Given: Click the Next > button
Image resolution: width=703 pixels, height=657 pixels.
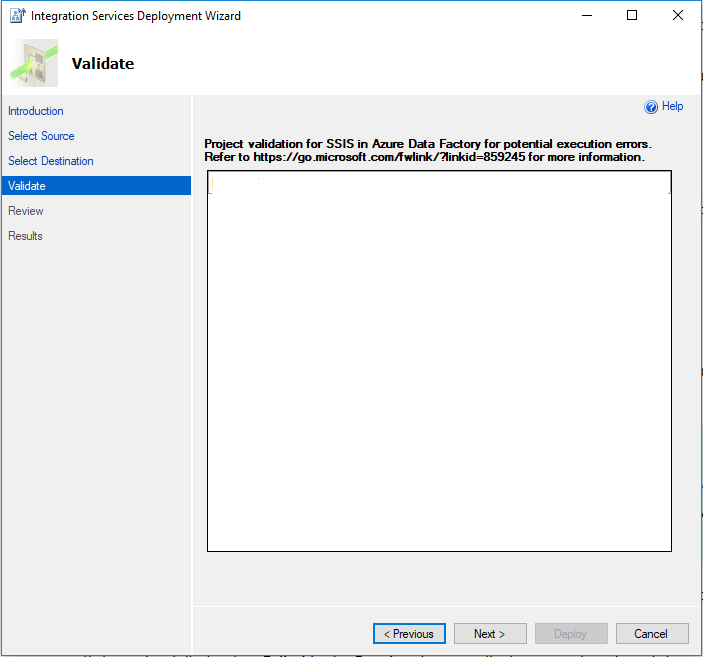Looking at the screenshot, I should (490, 633).
